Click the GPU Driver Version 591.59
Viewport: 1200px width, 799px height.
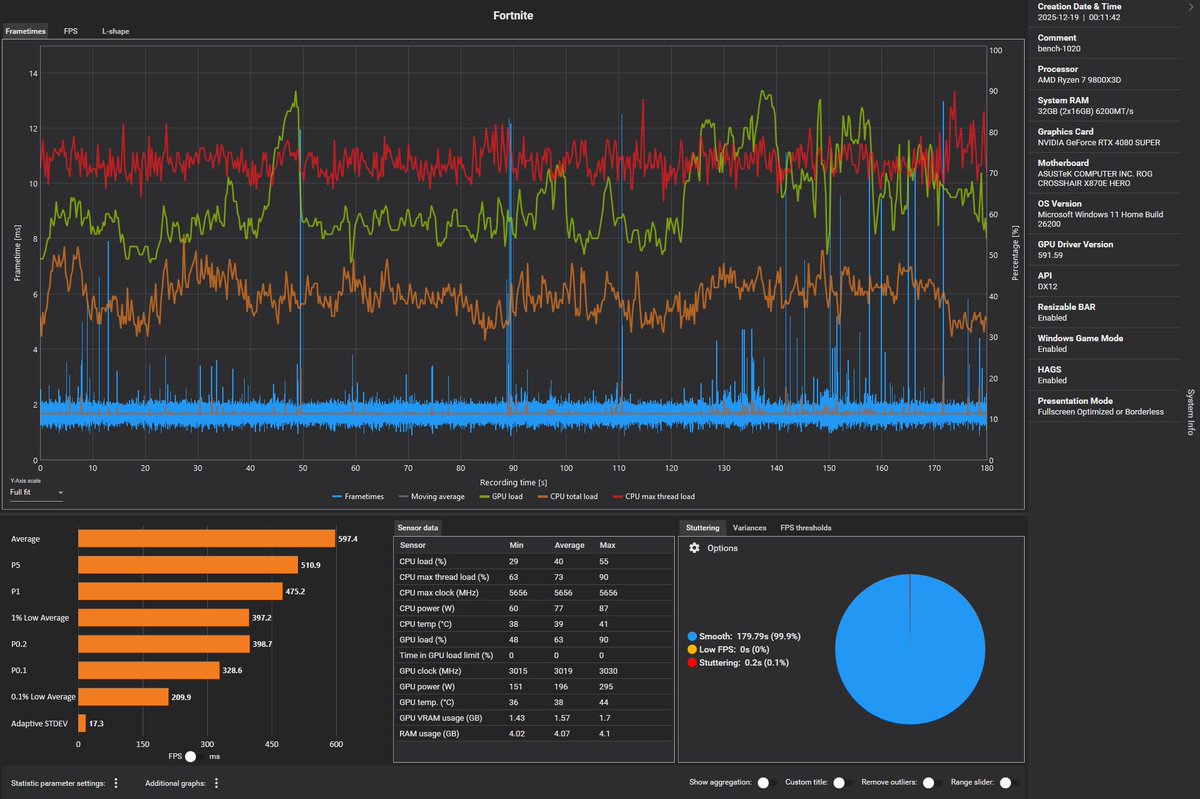coord(1051,255)
